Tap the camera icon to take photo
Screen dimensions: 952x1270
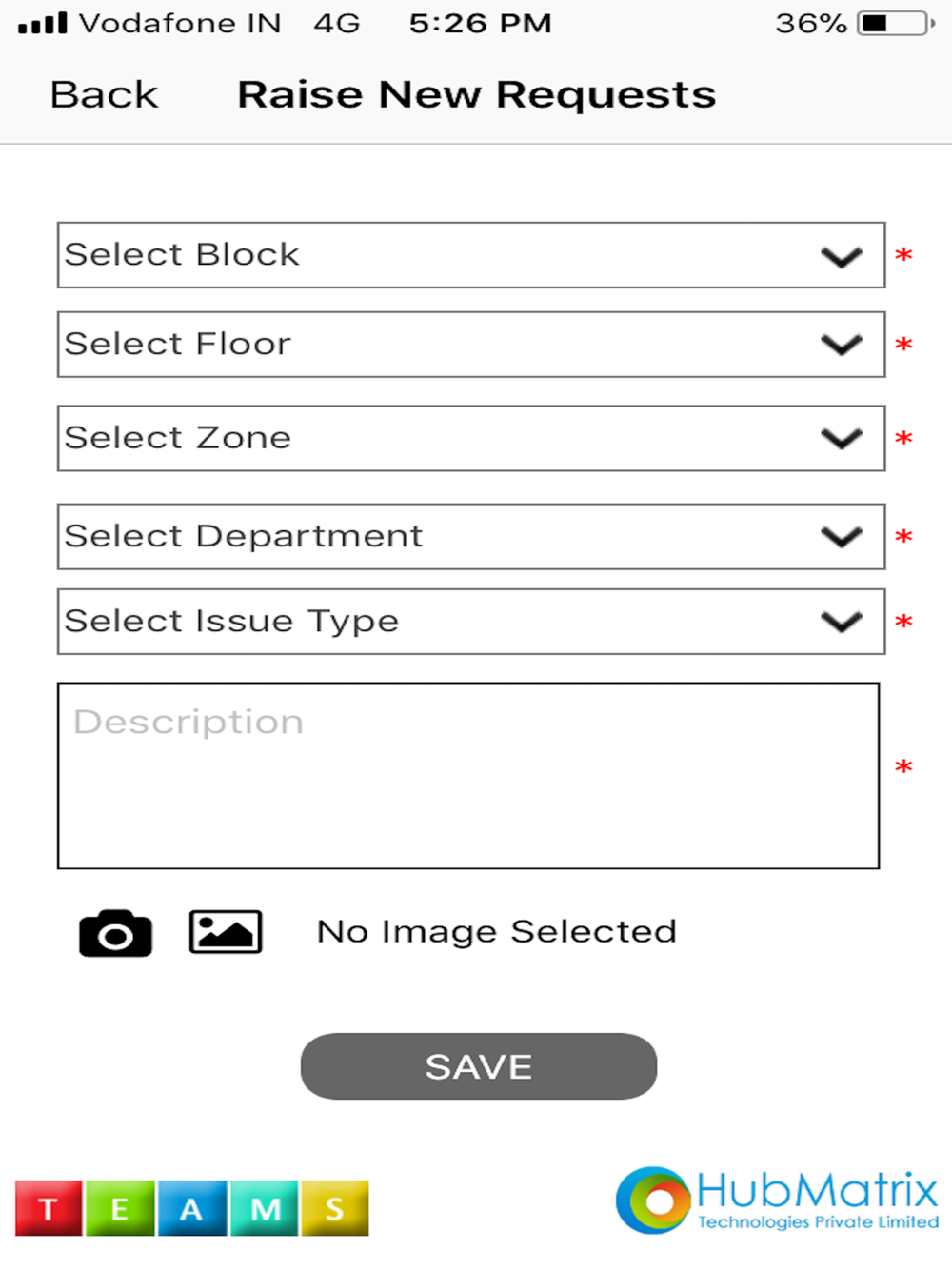(115, 933)
